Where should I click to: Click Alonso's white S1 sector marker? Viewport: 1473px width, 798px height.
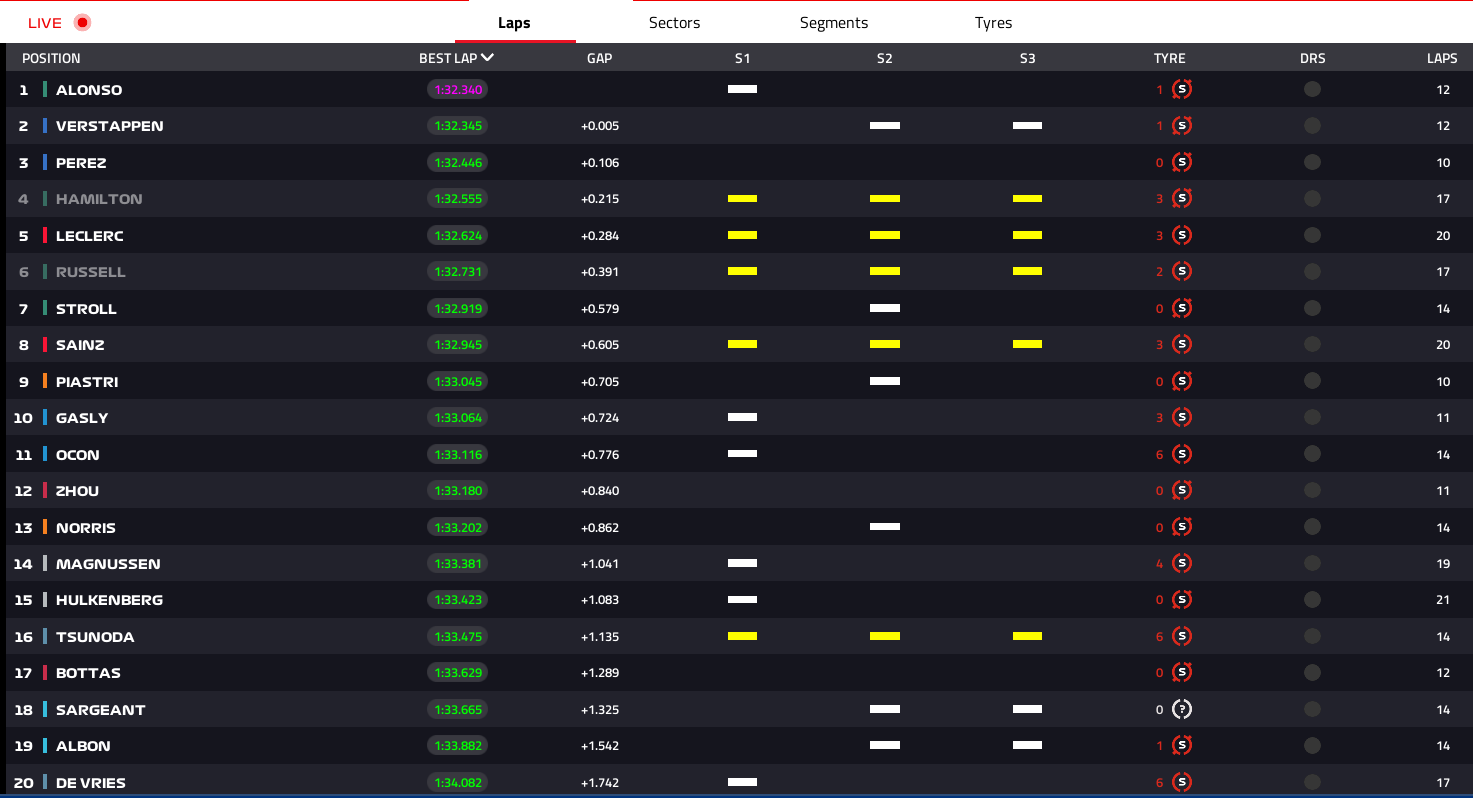(742, 89)
